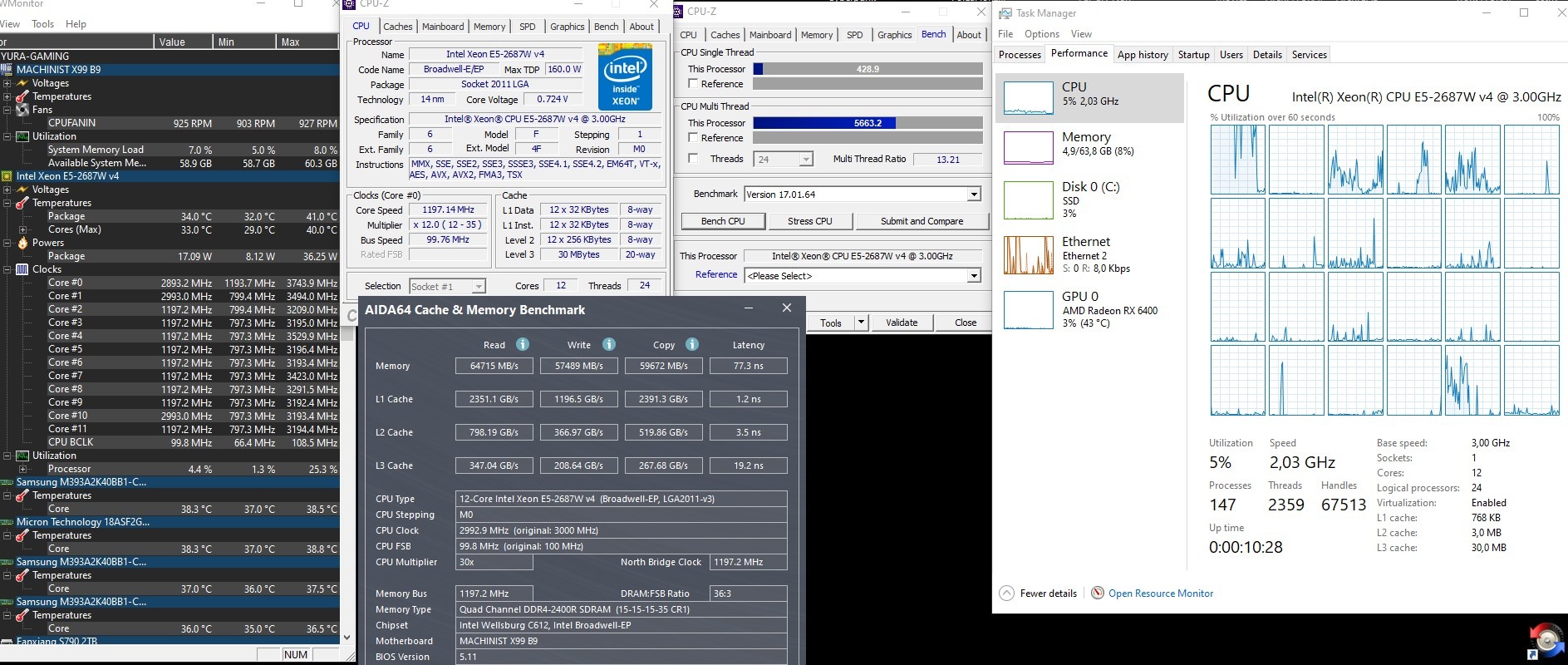The image size is (1568, 665).
Task: Click the Task Manager title bar icon
Action: (x=1005, y=12)
